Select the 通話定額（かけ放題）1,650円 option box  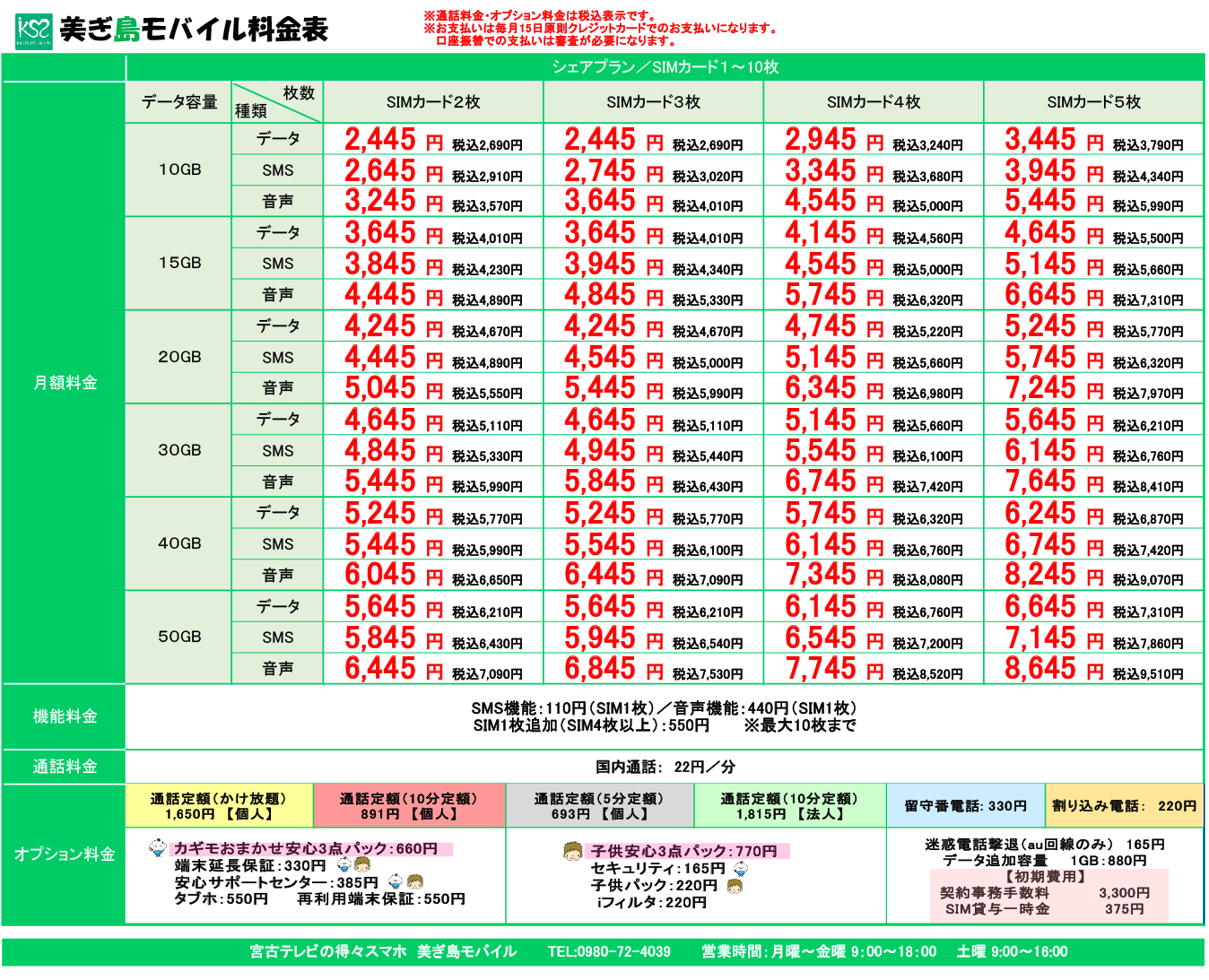pyautogui.click(x=220, y=806)
